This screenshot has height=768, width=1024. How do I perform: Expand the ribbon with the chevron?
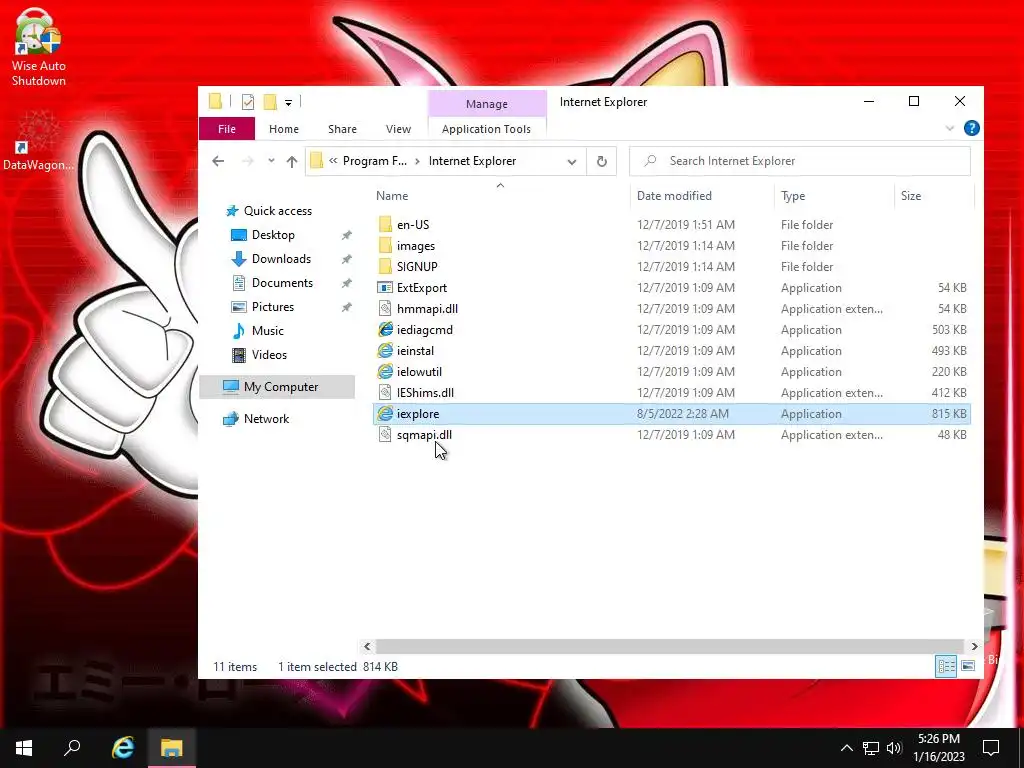(x=950, y=129)
